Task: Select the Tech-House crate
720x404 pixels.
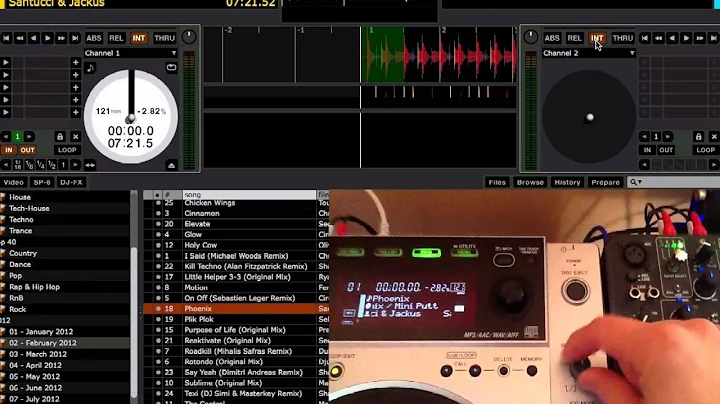Action: (x=29, y=208)
